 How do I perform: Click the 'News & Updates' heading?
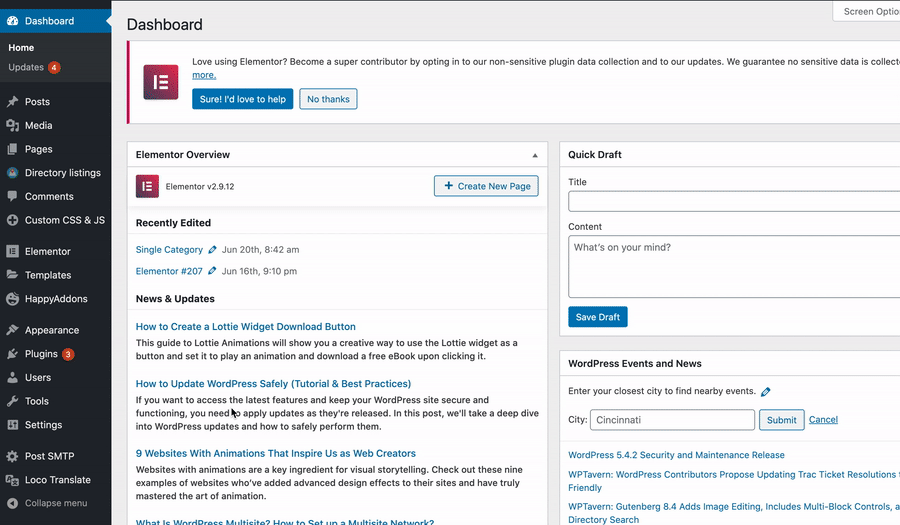[x=175, y=298]
